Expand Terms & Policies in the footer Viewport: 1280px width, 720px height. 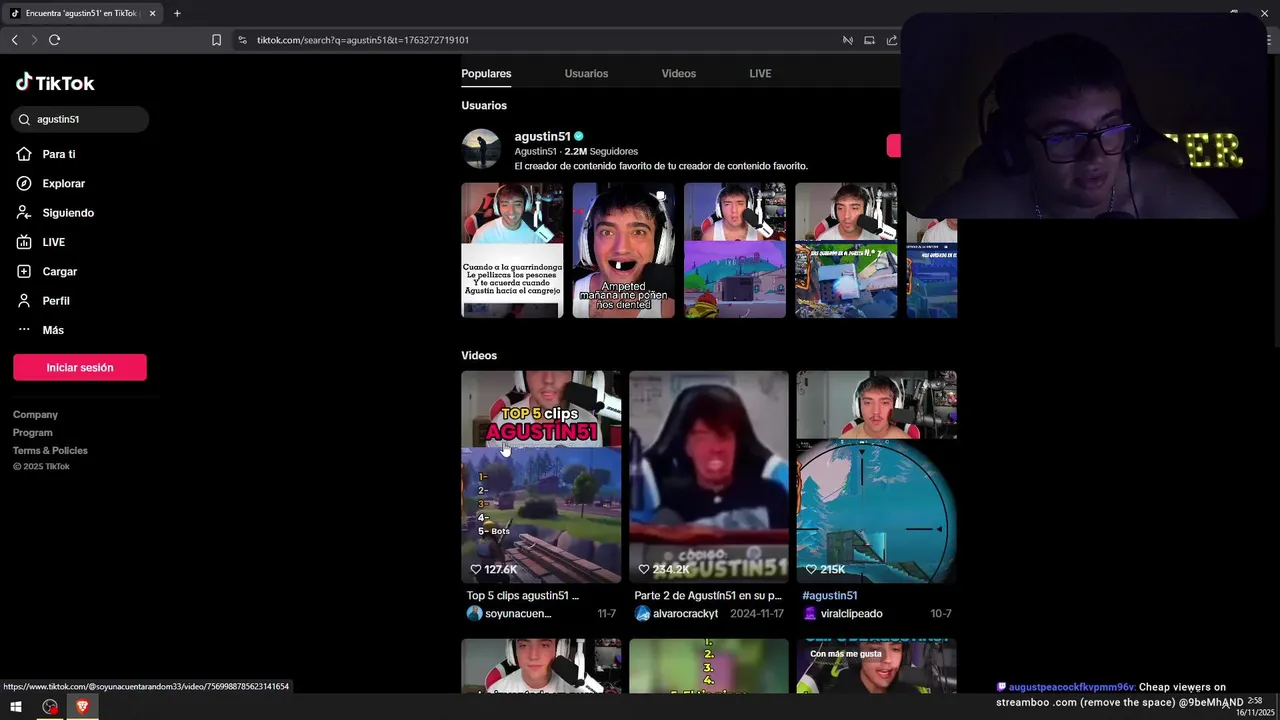coord(50,450)
